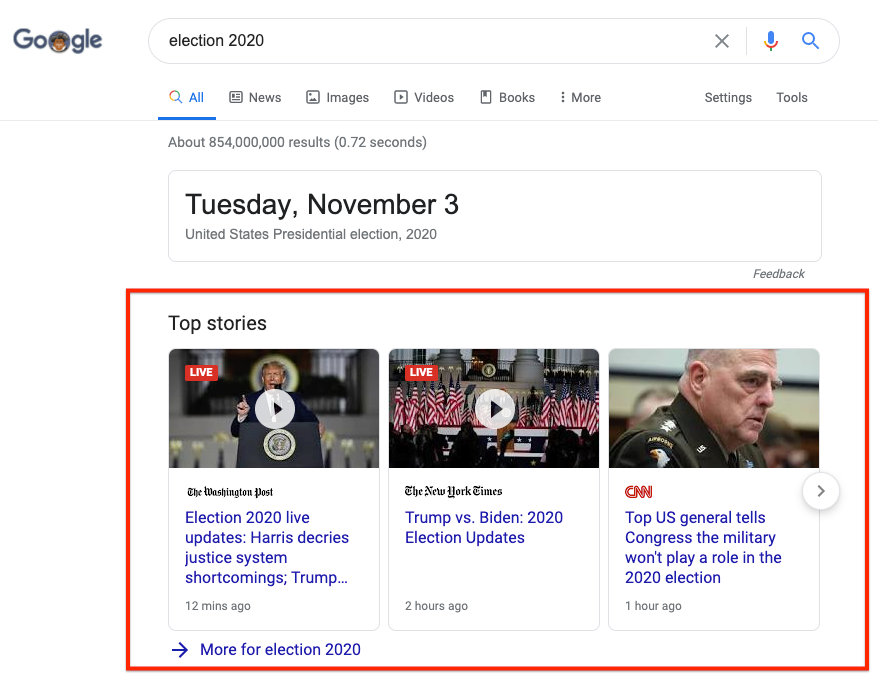Viewport: 878px width, 679px height.
Task: Switch to the News tab
Action: pyautogui.click(x=255, y=97)
